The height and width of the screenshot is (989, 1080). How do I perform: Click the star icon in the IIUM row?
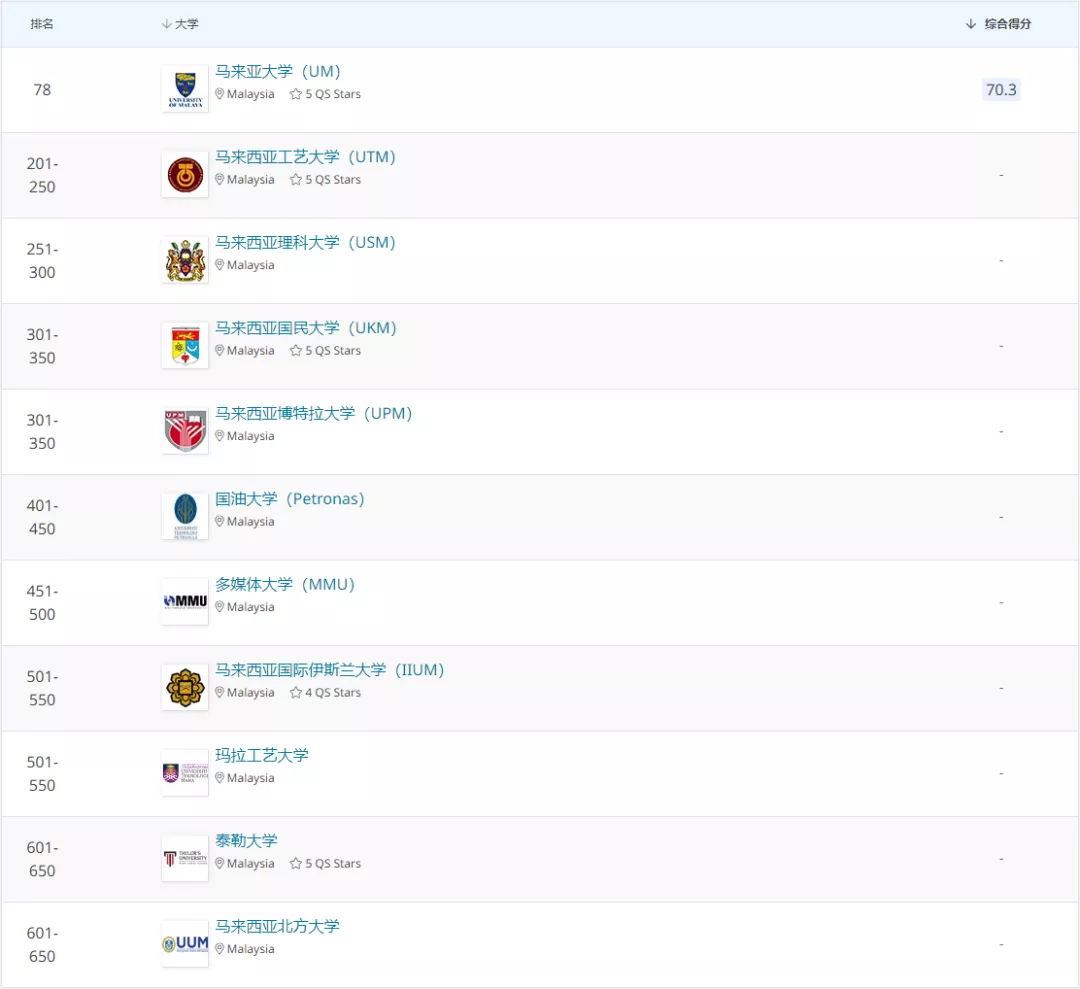pos(295,692)
